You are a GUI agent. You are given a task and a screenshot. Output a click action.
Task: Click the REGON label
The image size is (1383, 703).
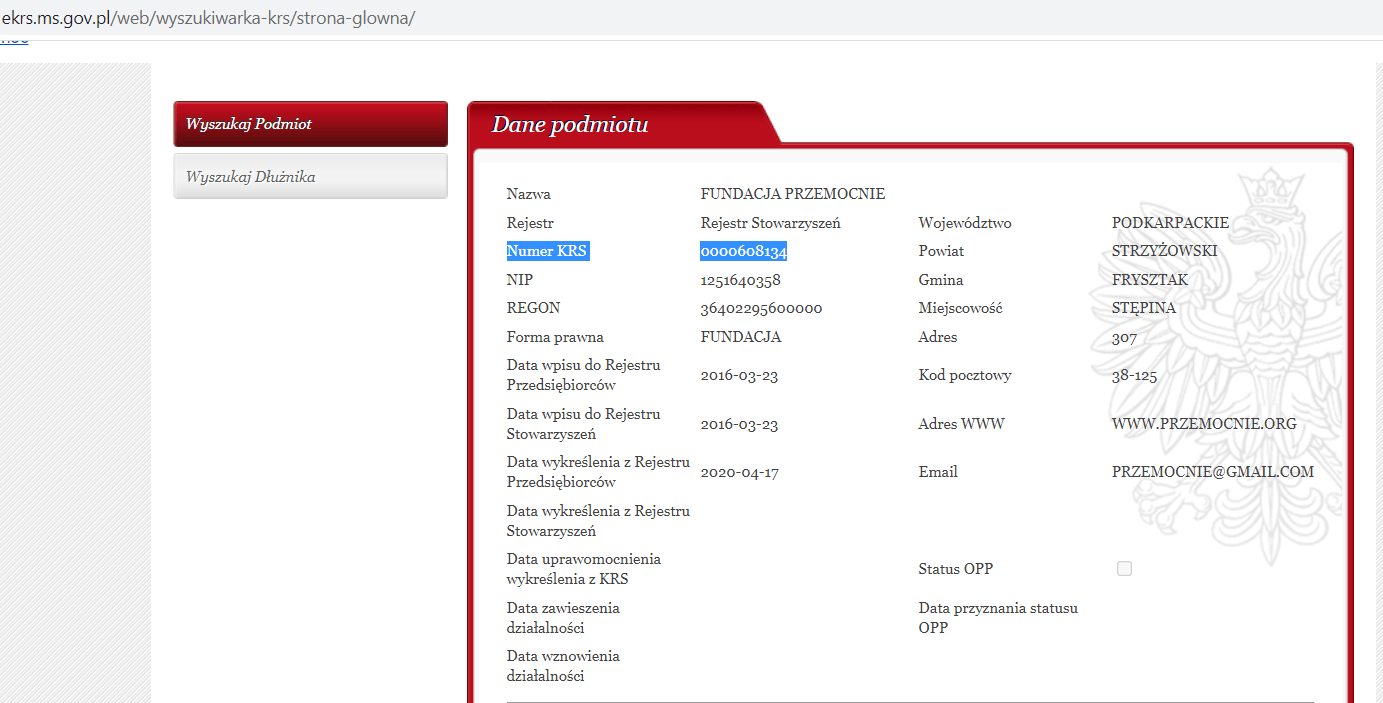tap(534, 308)
